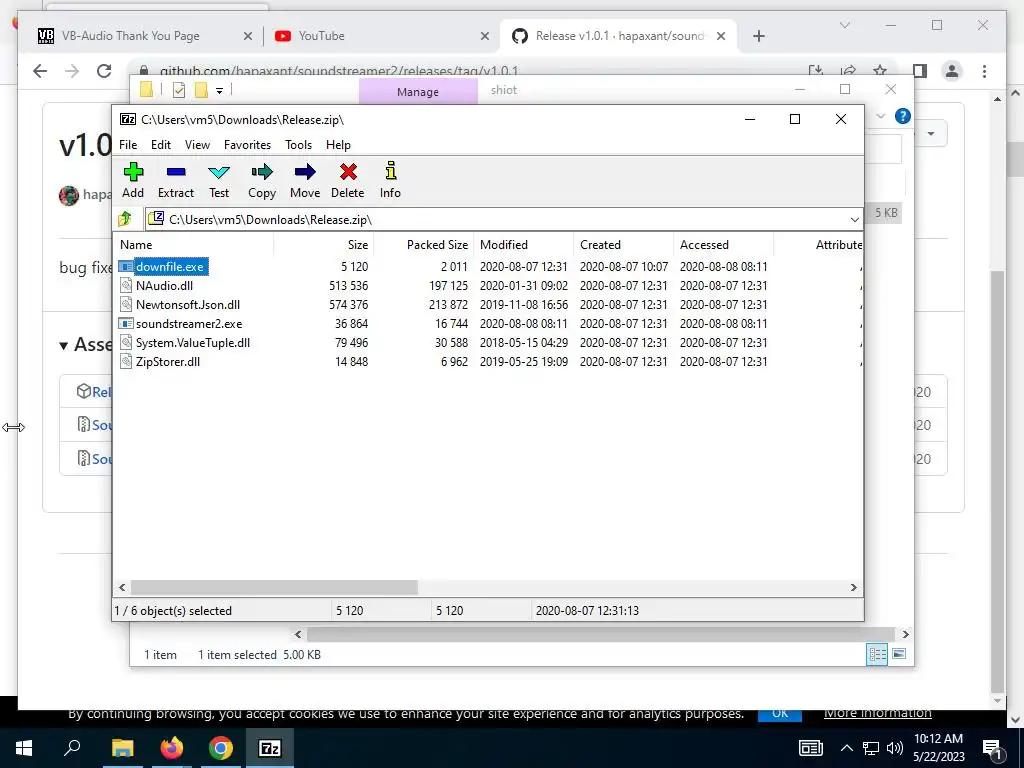Switch Explorer to details view icon
The height and width of the screenshot is (768, 1024).
tap(876, 654)
